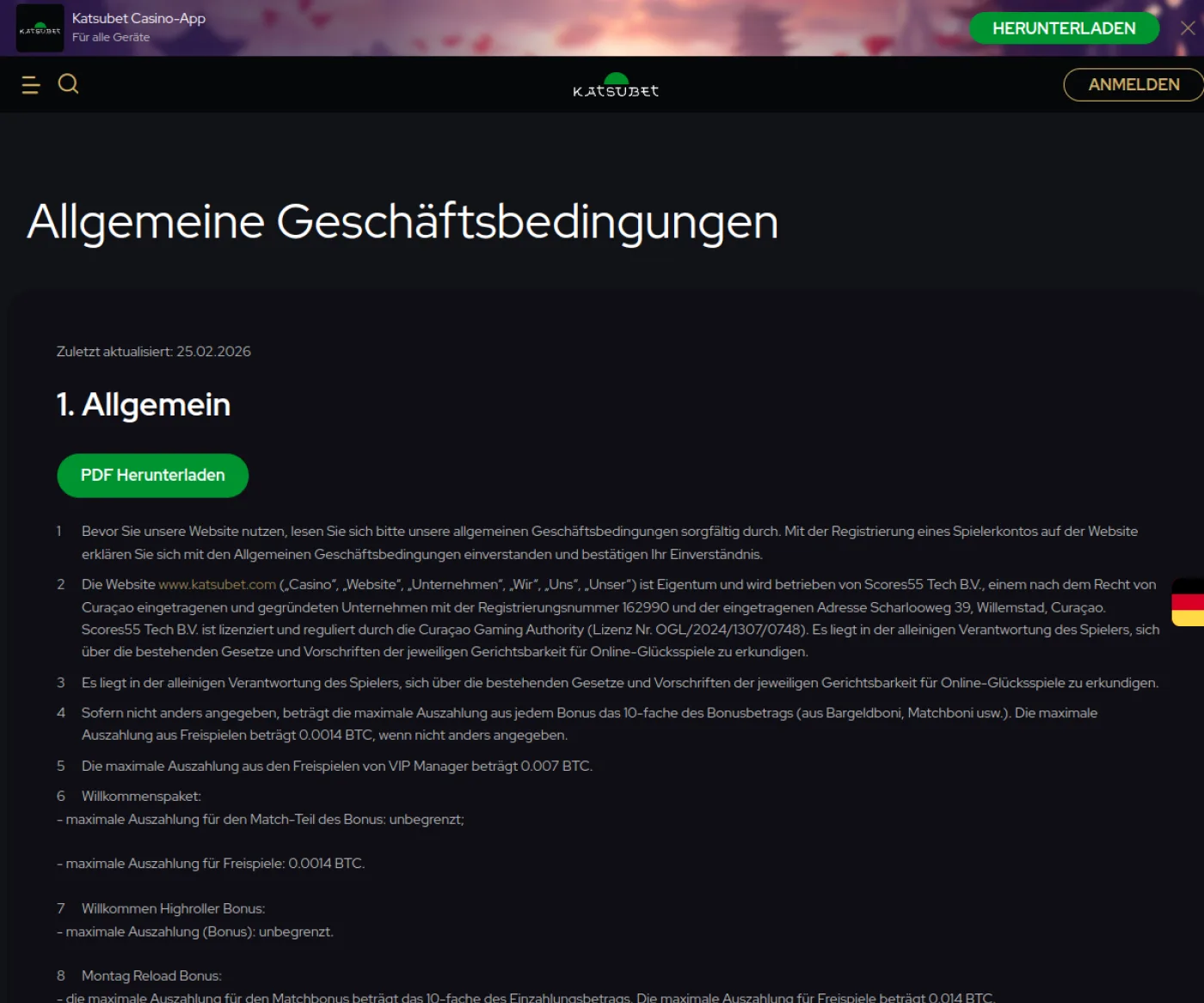Click the ANMELDEN login button
The width and height of the screenshot is (1204, 1003).
point(1133,84)
